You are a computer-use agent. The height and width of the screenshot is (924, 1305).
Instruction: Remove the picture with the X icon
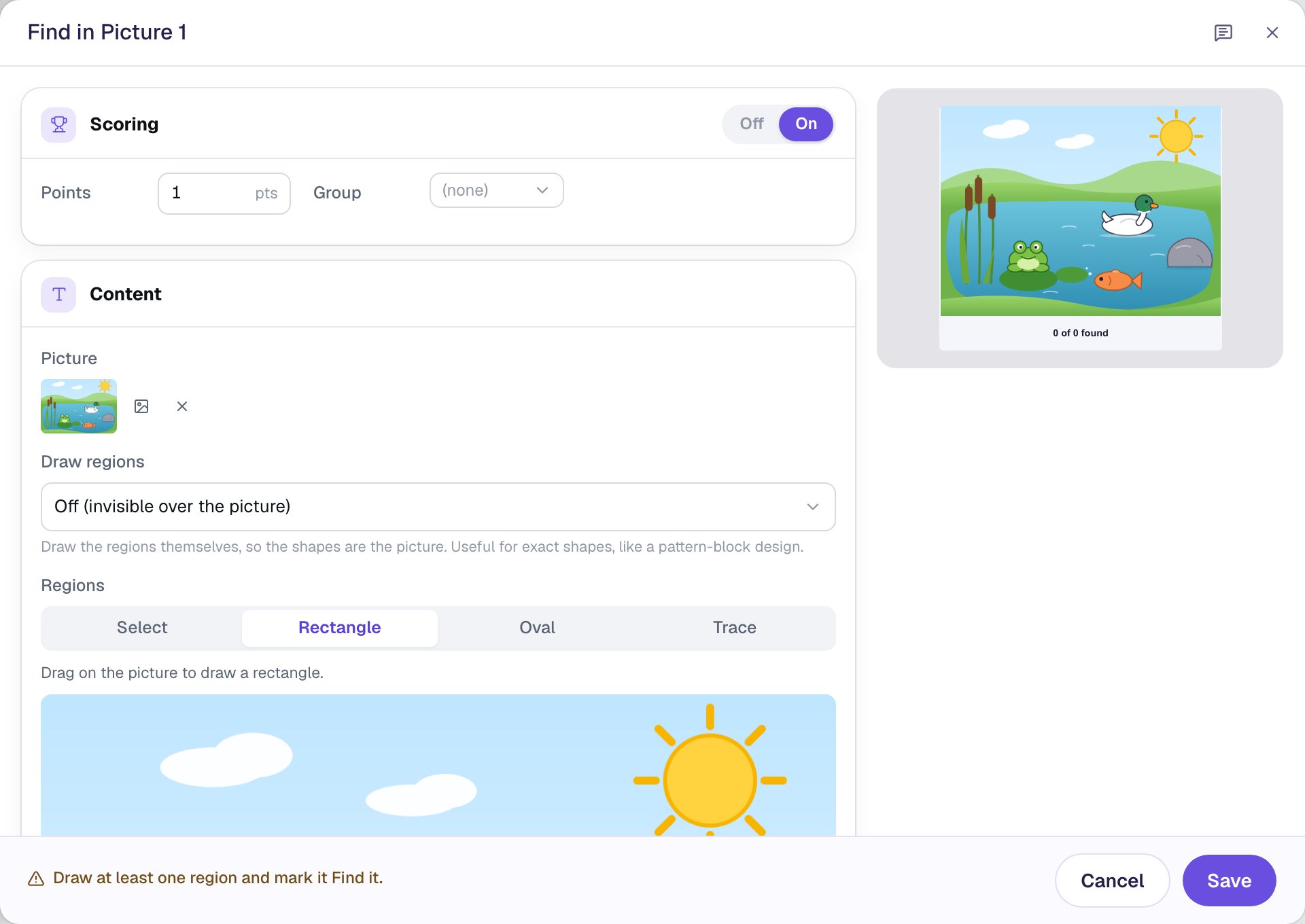pos(182,406)
